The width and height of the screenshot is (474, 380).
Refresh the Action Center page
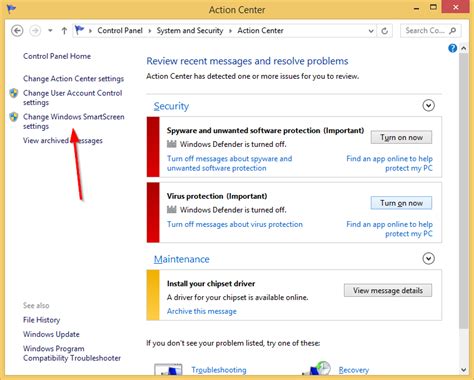click(x=385, y=31)
